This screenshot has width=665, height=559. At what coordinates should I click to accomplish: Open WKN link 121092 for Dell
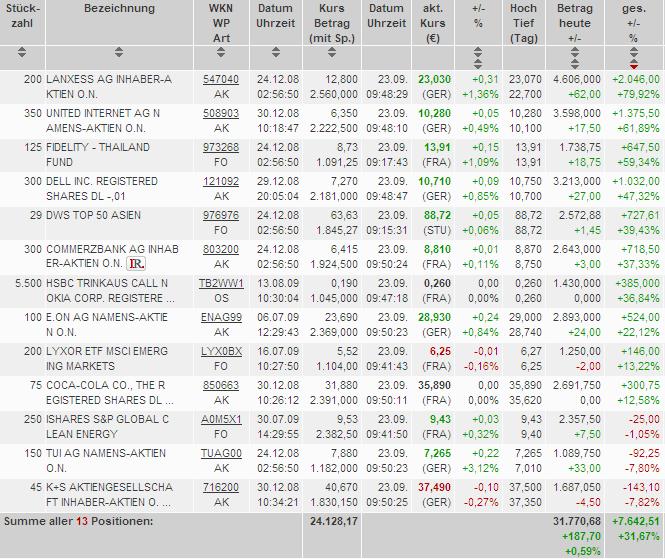221,181
